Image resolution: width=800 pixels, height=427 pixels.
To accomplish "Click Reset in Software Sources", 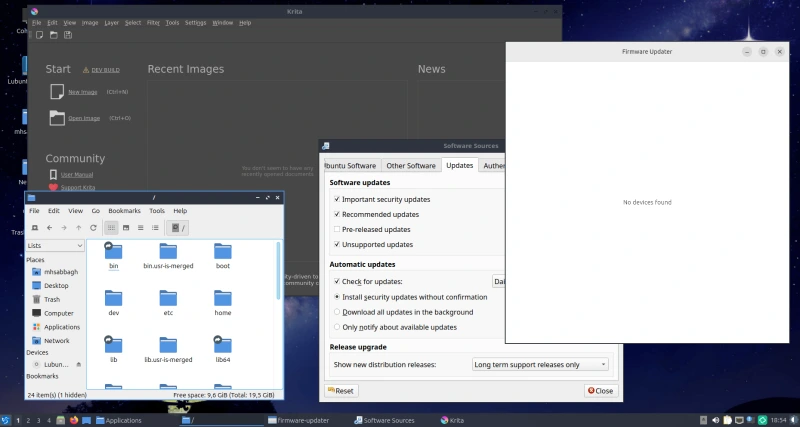I will [x=341, y=391].
